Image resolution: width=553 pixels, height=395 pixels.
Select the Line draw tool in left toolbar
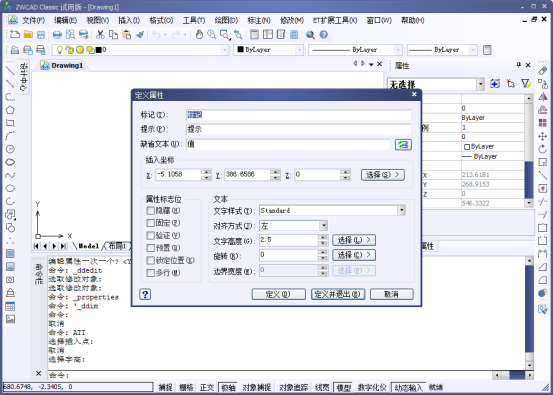10,71
